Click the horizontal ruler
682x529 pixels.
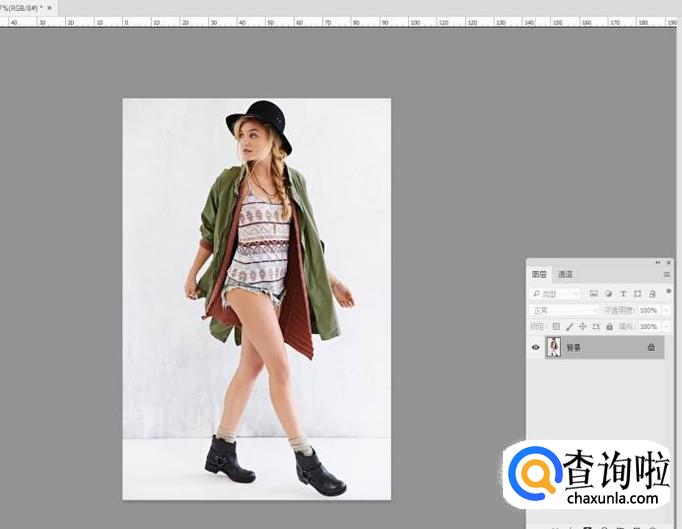click(x=338, y=22)
